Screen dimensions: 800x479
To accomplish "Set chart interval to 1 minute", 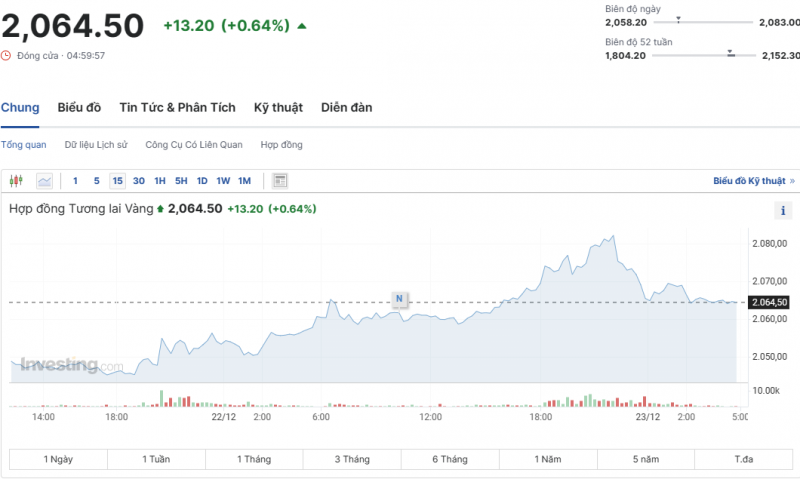I will [75, 181].
